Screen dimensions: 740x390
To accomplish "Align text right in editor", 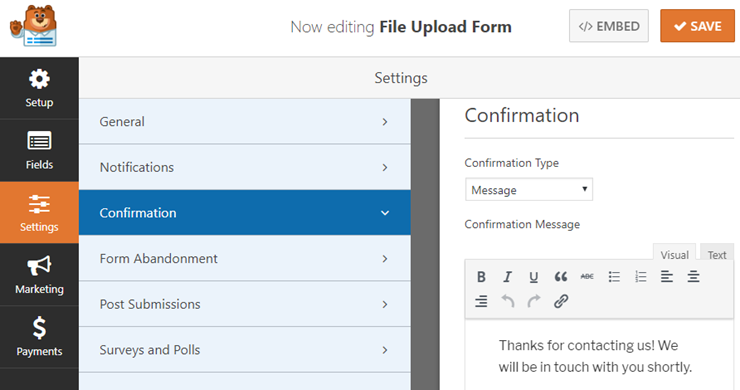I will coord(481,301).
